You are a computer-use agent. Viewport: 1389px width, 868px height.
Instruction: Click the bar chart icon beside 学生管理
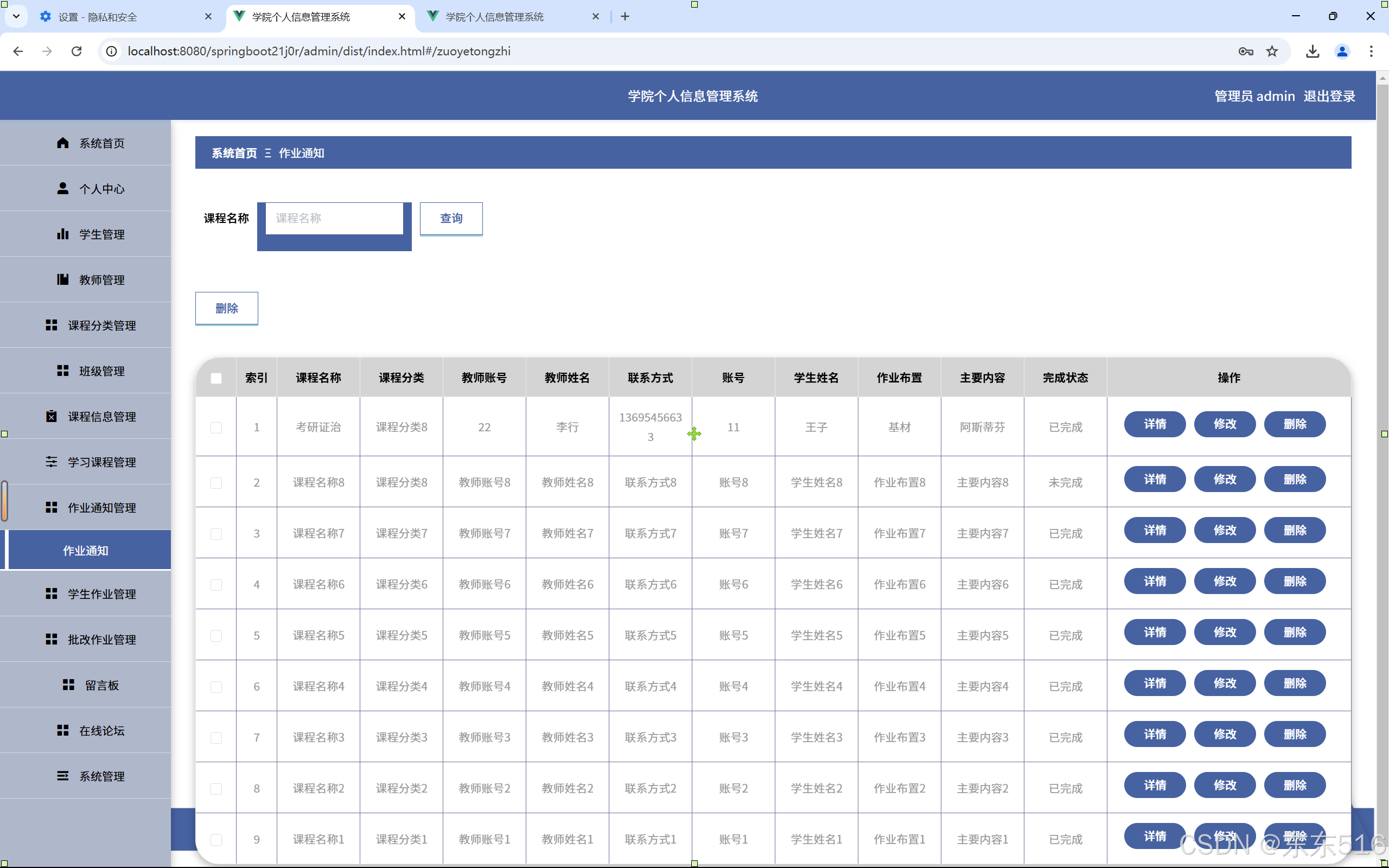click(x=63, y=234)
